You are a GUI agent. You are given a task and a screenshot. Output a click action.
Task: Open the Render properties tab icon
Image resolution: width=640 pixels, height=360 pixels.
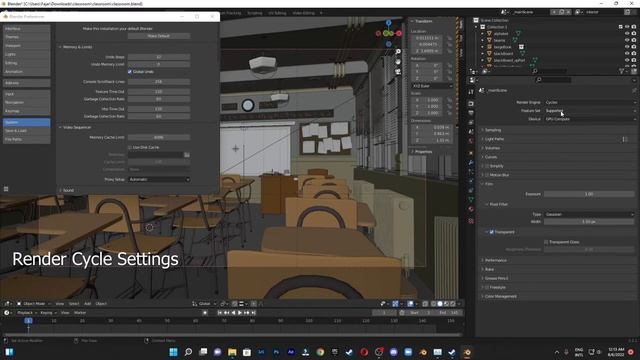(x=471, y=104)
